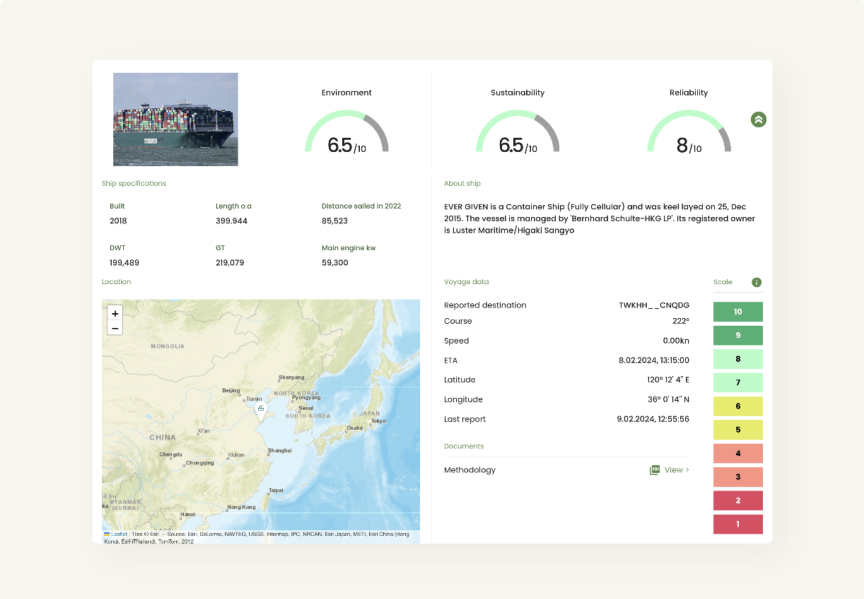The width and height of the screenshot is (864, 599).
Task: Collapse the panel using the green chevron button
Action: pyautogui.click(x=758, y=119)
